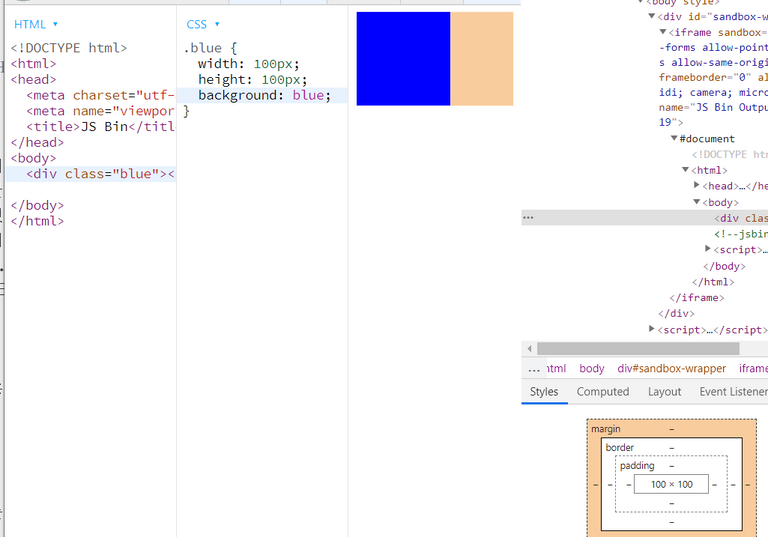This screenshot has width=768, height=537.
Task: Click the border label in box model
Action: point(620,448)
